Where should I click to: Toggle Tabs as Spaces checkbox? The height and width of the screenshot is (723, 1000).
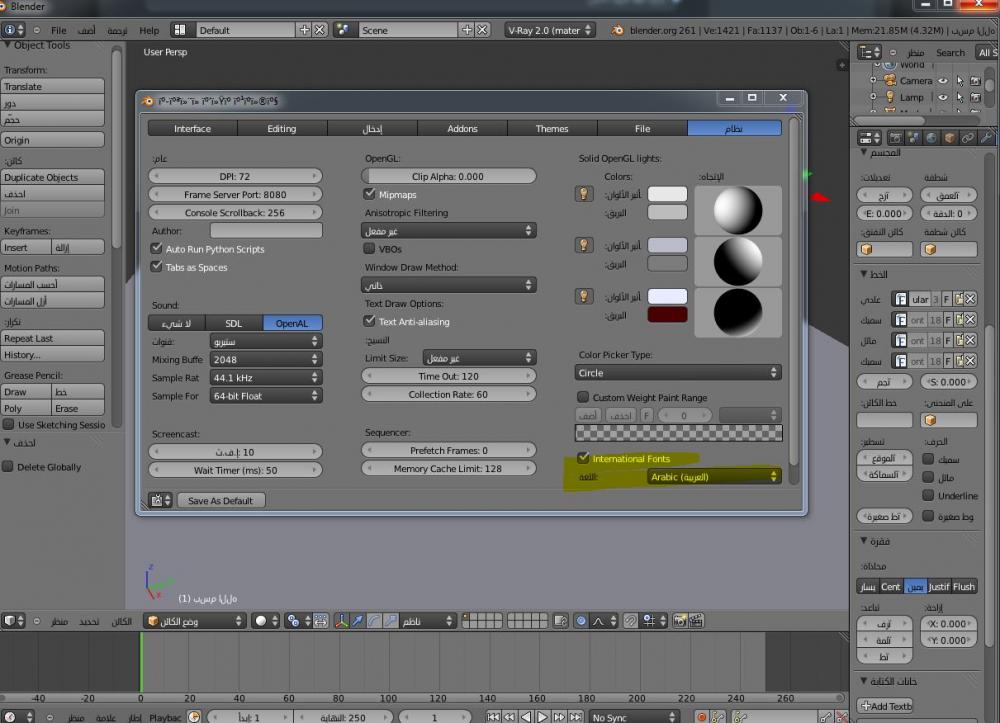(156, 267)
